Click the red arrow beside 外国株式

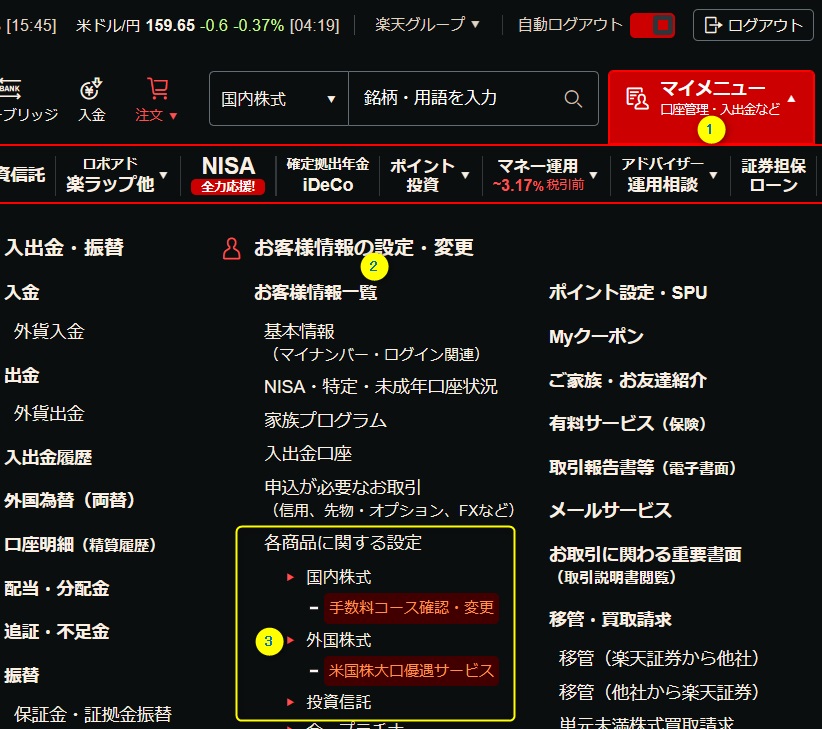tap(291, 640)
